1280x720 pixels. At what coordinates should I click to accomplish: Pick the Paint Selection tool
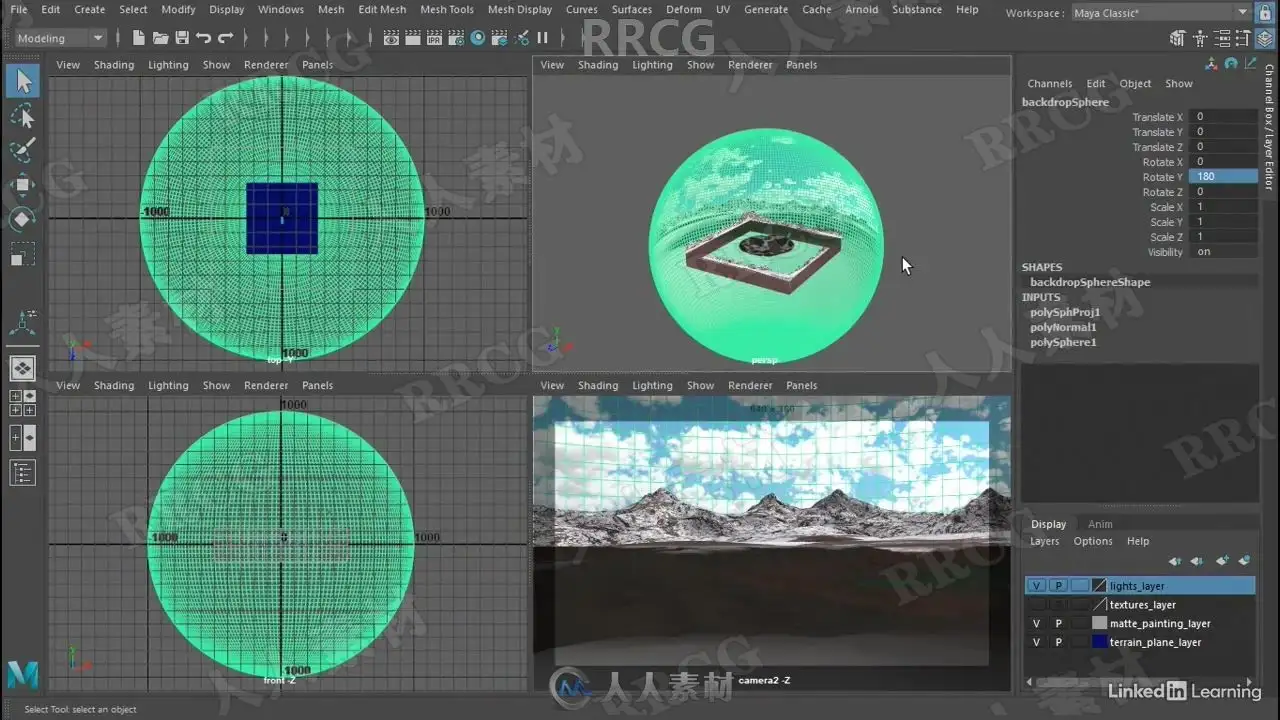[x=23, y=151]
